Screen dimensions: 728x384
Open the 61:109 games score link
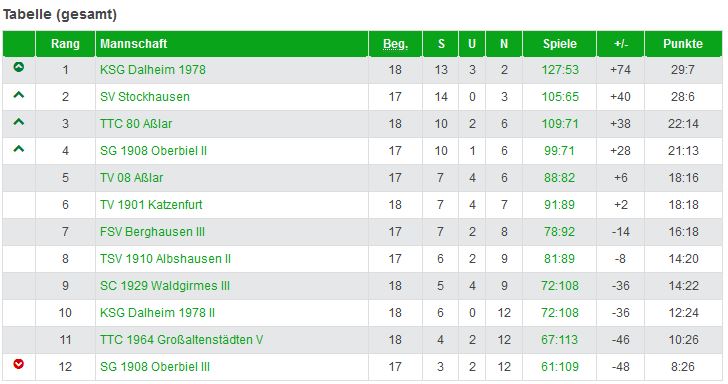[x=560, y=366]
